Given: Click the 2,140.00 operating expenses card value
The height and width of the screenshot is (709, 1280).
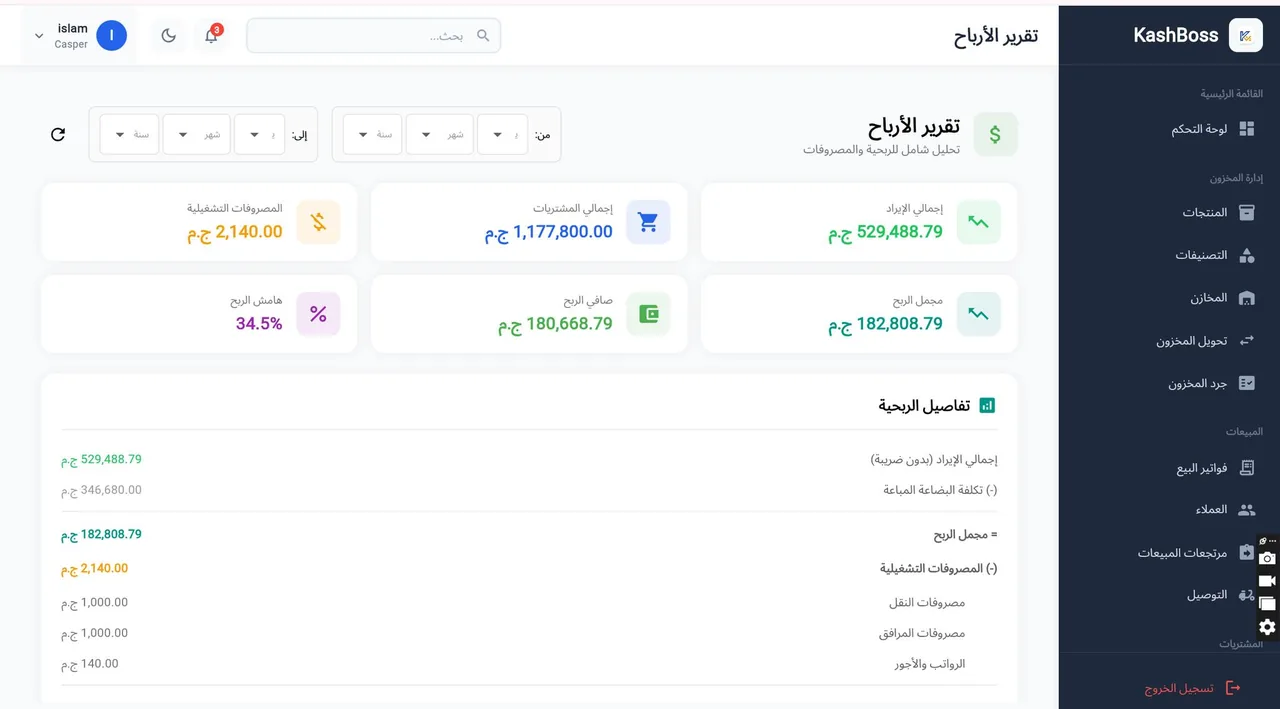Looking at the screenshot, I should [235, 232].
